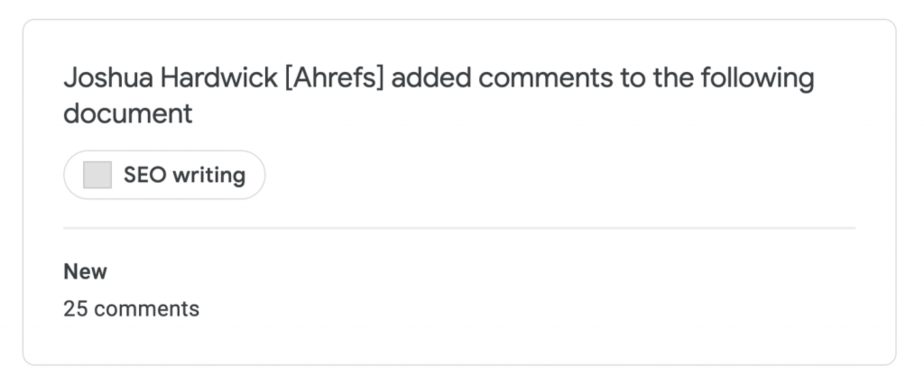Click the words "to the" in heading
Image resolution: width=924 pixels, height=383 pixels.
click(x=656, y=78)
